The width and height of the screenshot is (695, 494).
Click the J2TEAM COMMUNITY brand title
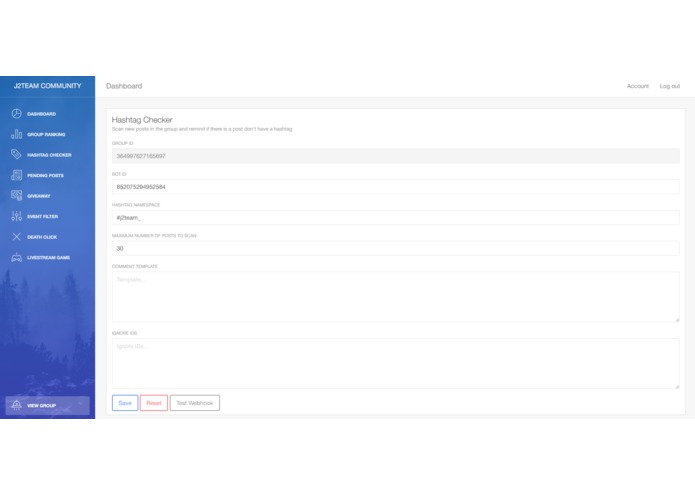tap(47, 86)
